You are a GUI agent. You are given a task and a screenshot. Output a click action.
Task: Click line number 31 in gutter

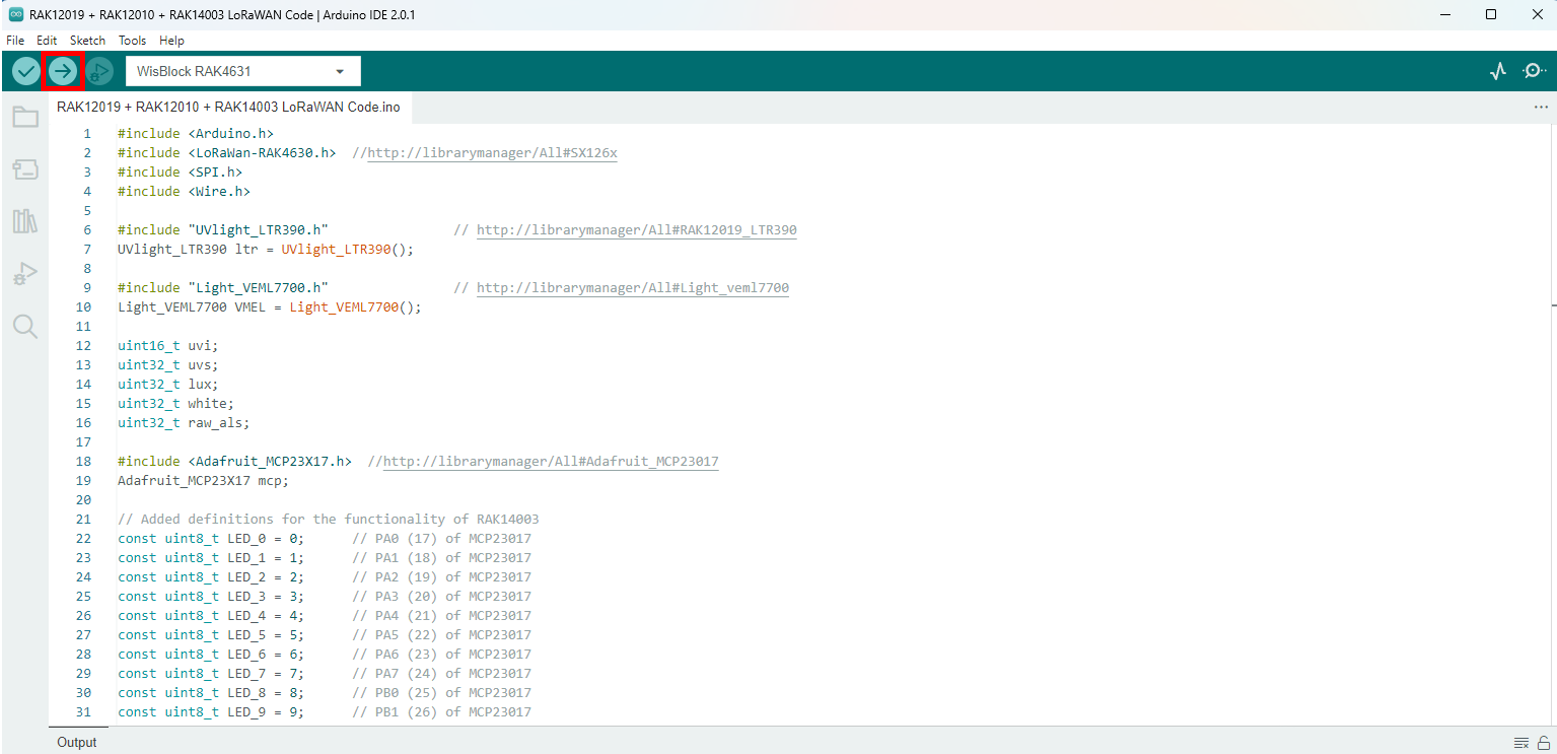tap(83, 712)
